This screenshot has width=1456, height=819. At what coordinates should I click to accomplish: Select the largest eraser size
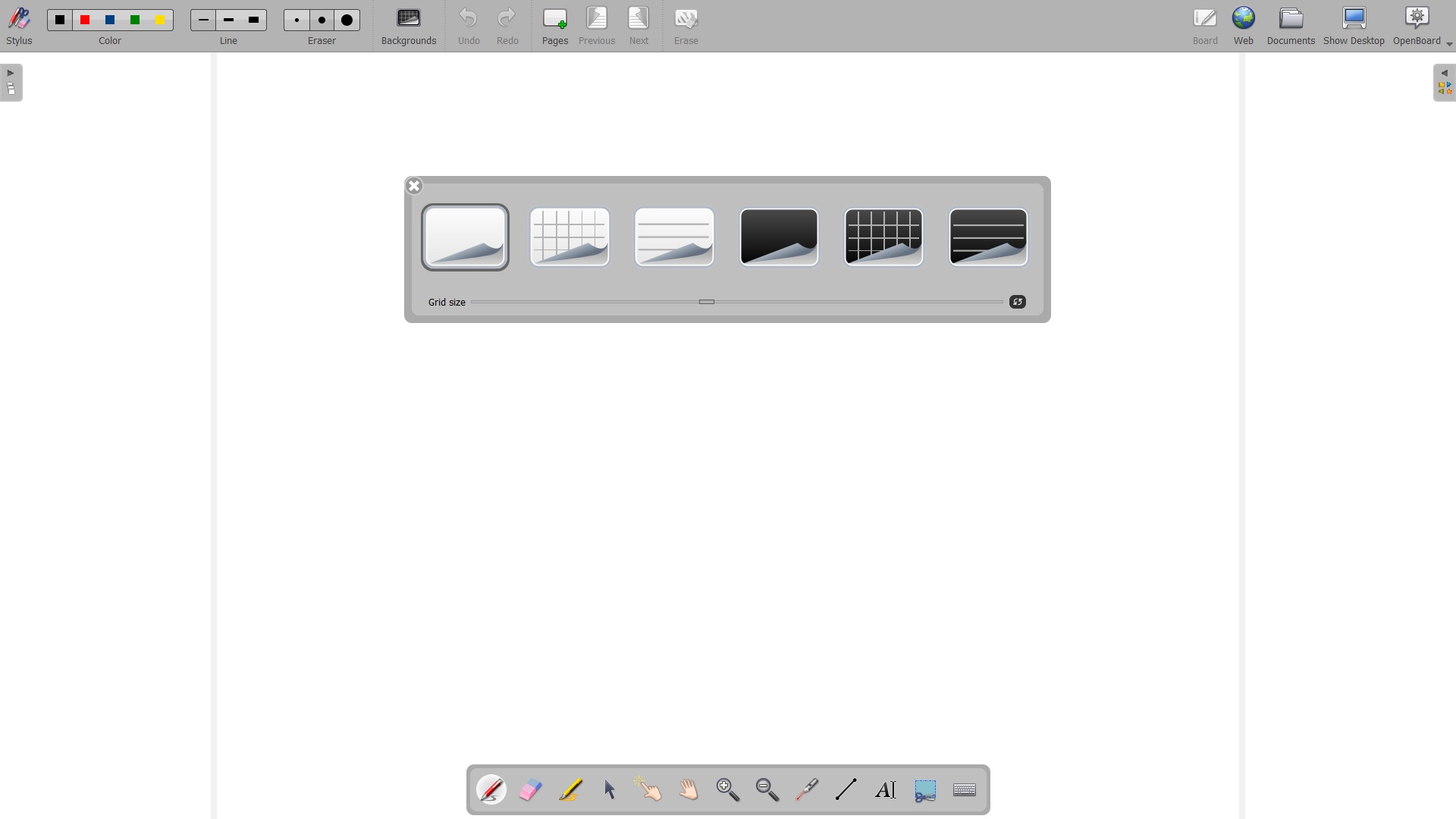pos(347,20)
